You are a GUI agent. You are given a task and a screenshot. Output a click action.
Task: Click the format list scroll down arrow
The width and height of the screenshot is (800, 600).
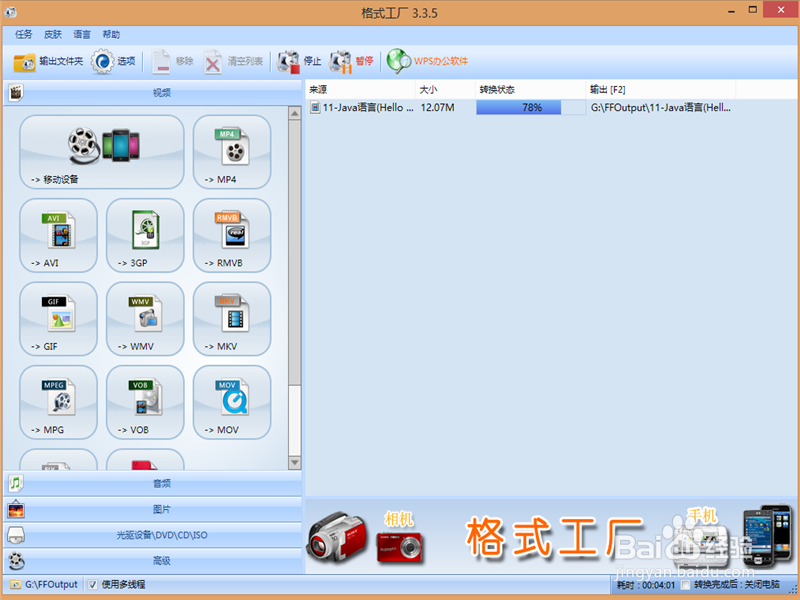point(294,462)
